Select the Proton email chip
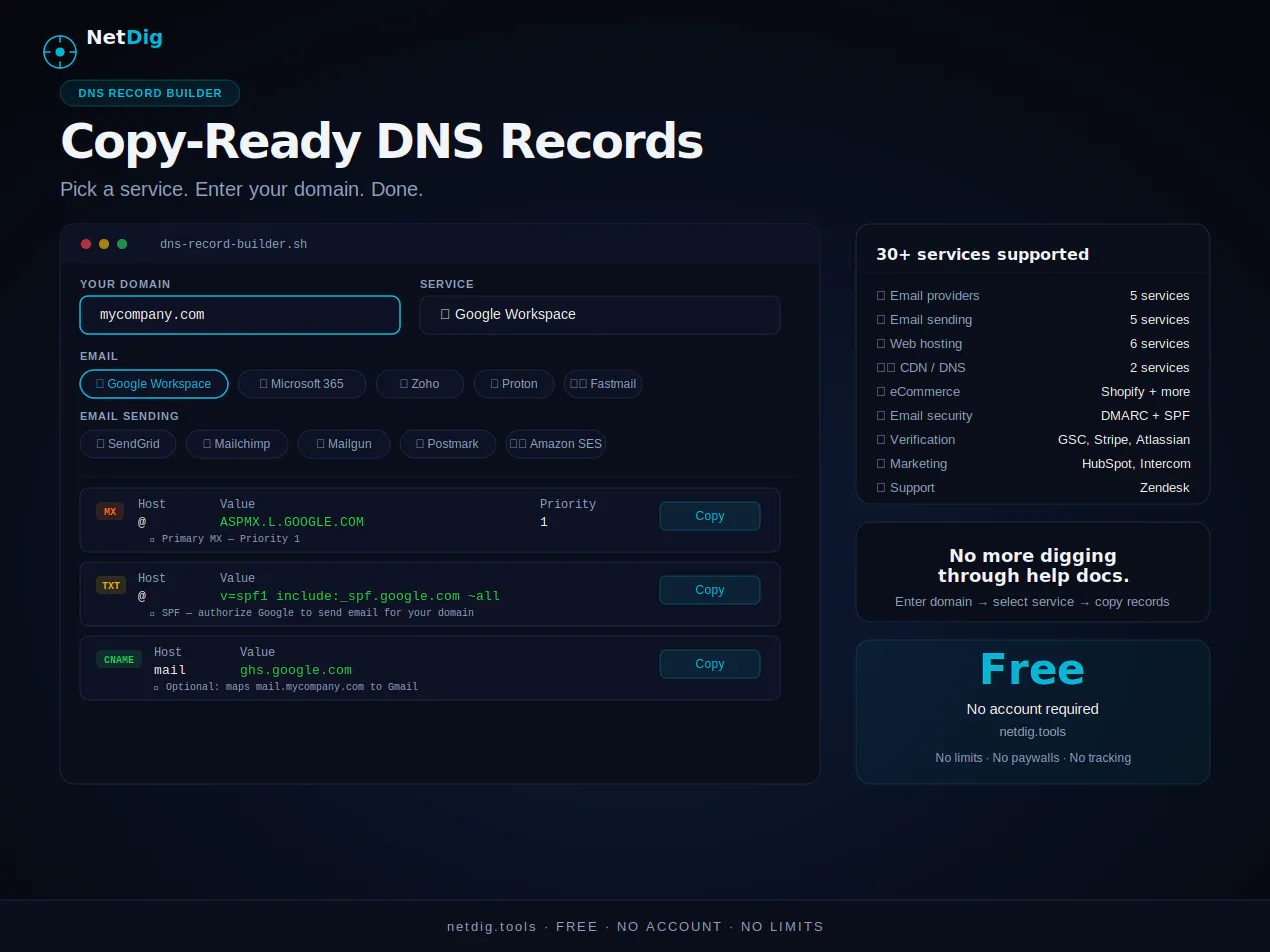Viewport: 1270px width, 952px height. coord(514,384)
